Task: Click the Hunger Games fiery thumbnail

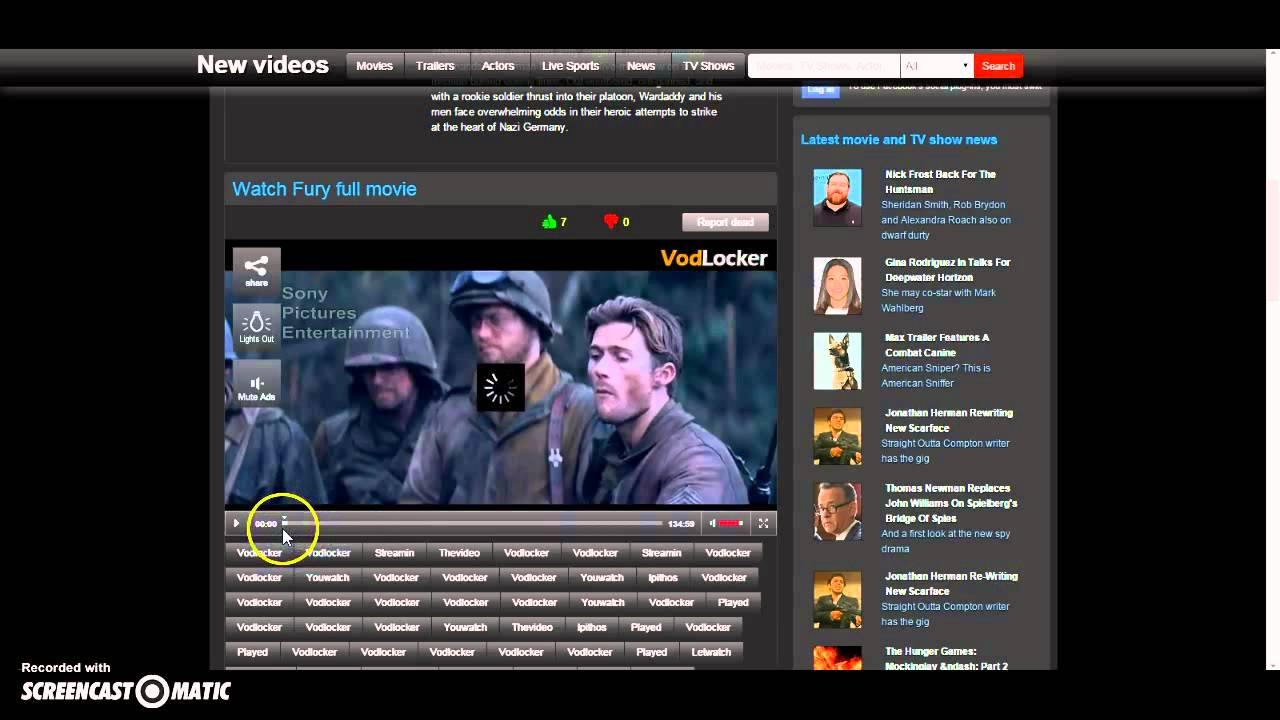Action: tap(837, 658)
